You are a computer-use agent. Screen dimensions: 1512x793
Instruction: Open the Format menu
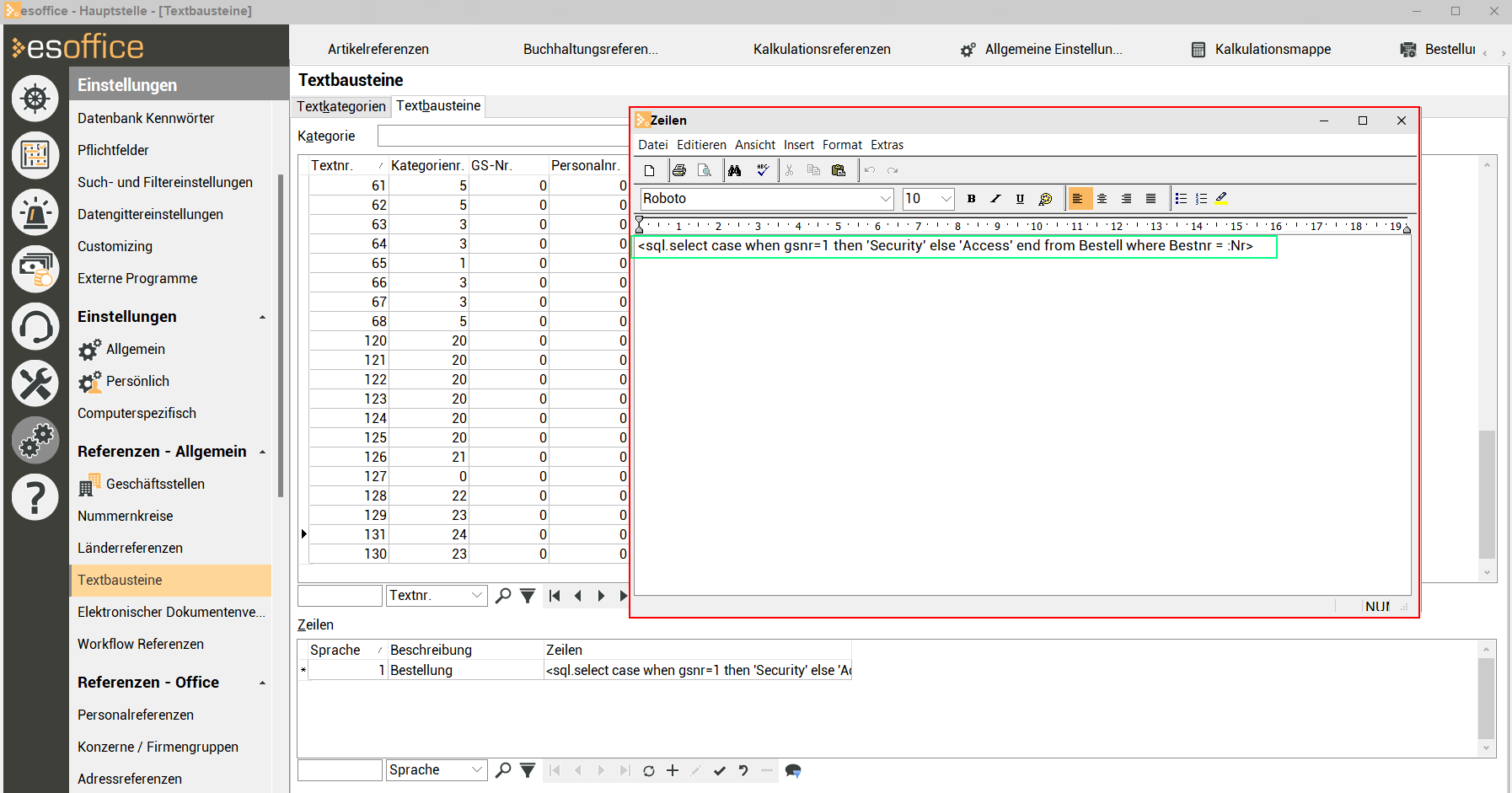pyautogui.click(x=841, y=145)
